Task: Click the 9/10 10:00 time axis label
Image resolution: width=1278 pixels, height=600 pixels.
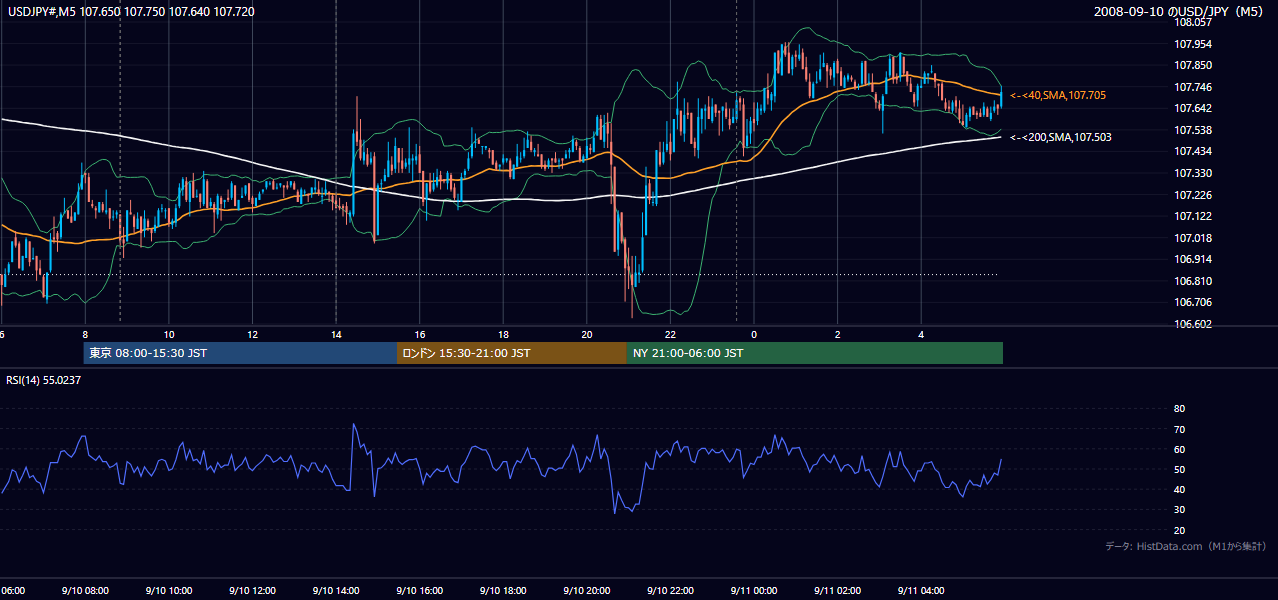Action: (168, 591)
